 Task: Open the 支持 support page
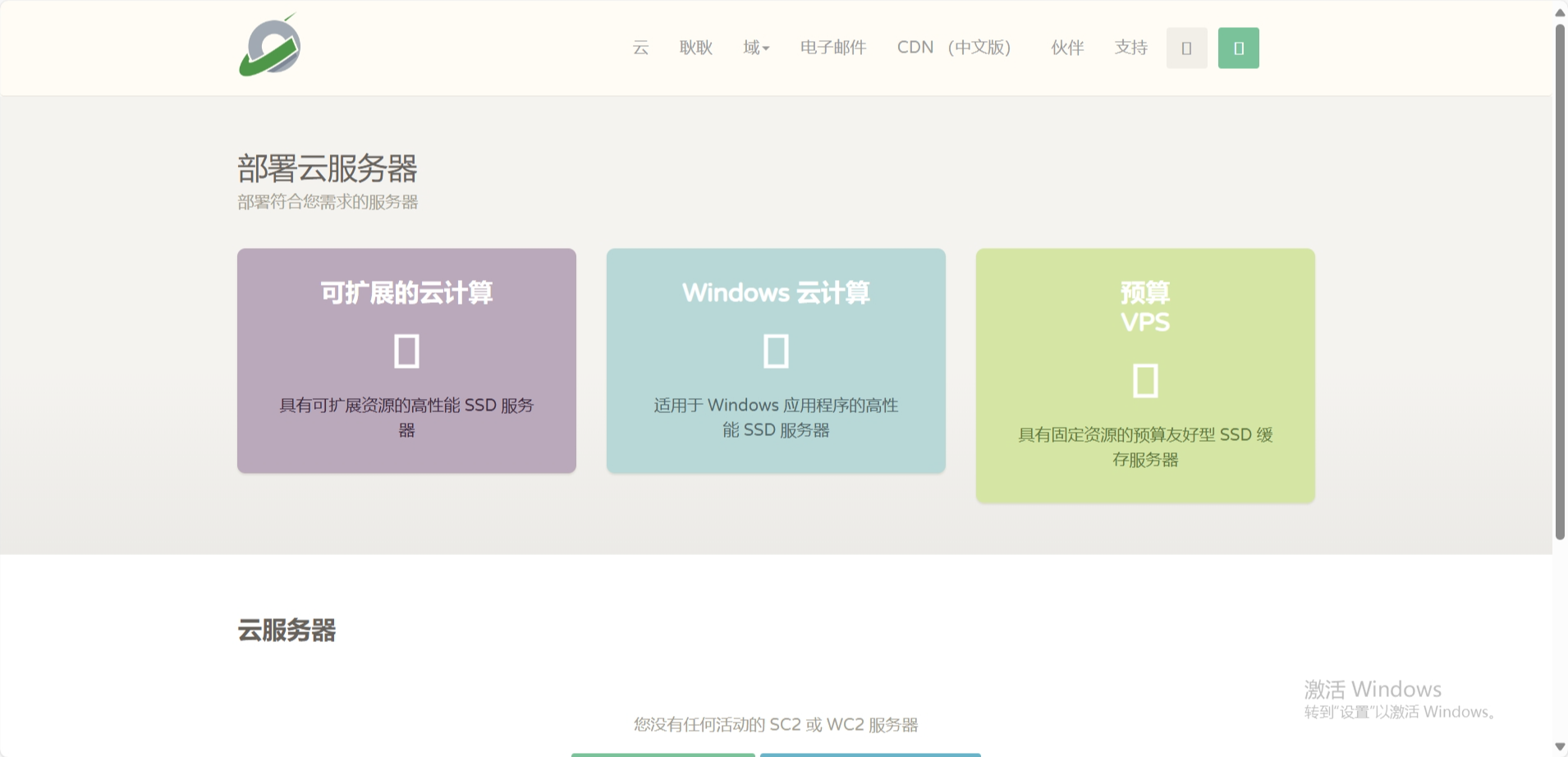[1130, 48]
